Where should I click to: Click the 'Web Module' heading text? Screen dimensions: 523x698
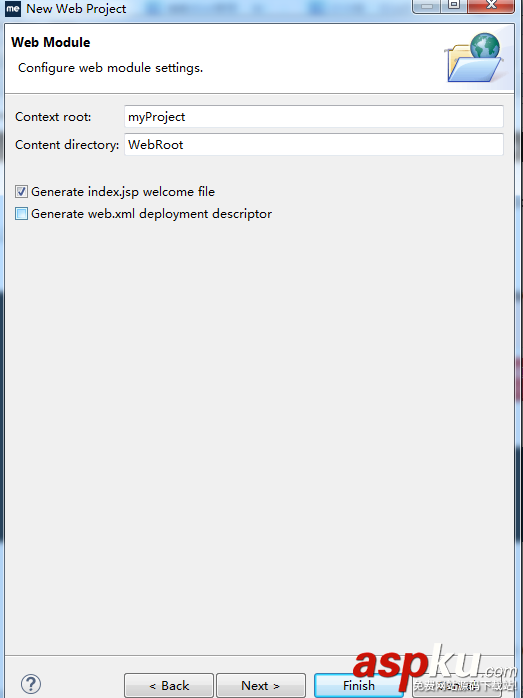click(x=51, y=42)
